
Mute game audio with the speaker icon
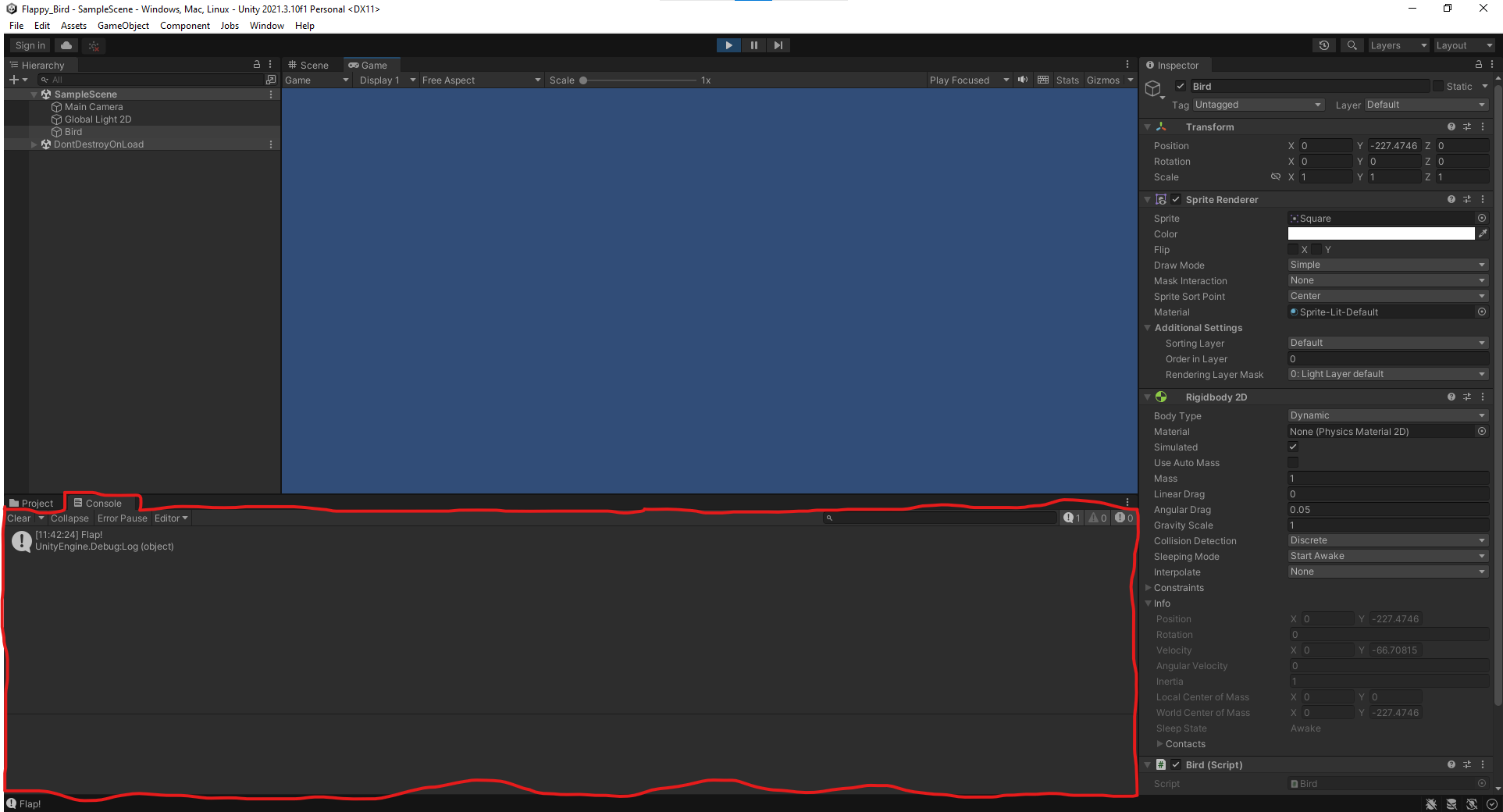(x=1023, y=80)
